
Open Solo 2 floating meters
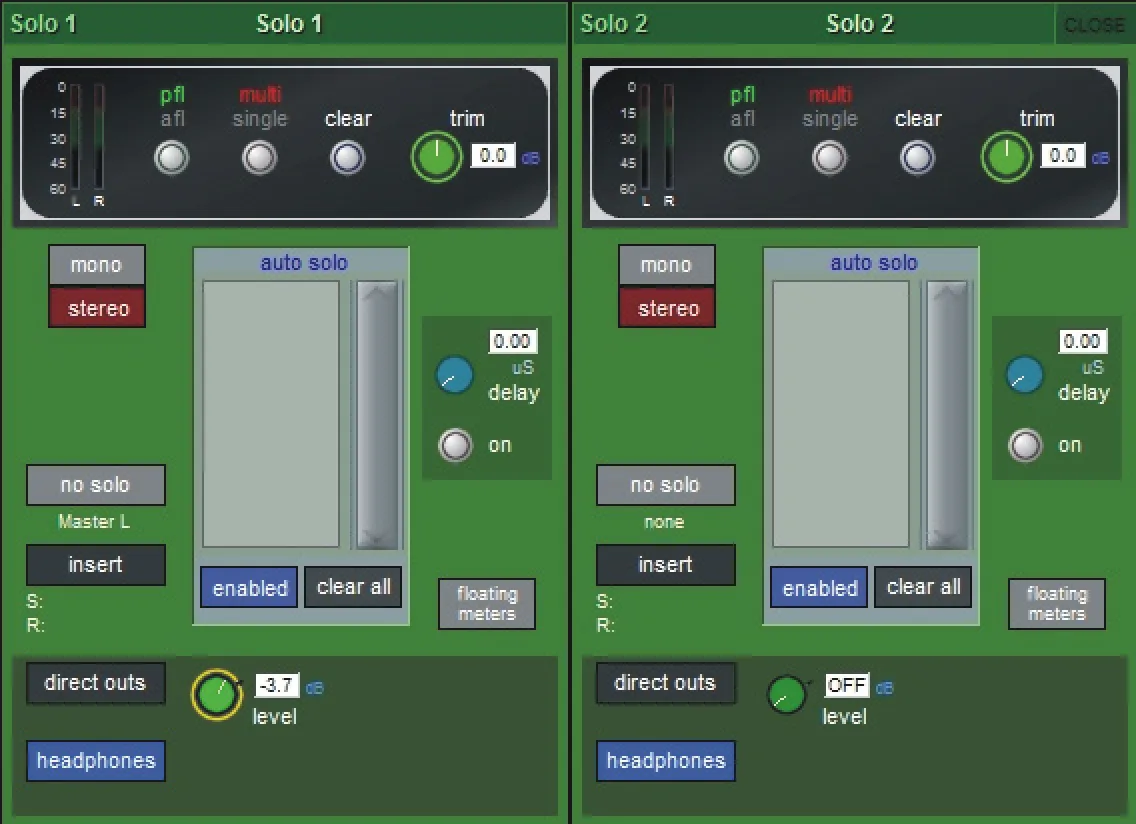click(1057, 604)
